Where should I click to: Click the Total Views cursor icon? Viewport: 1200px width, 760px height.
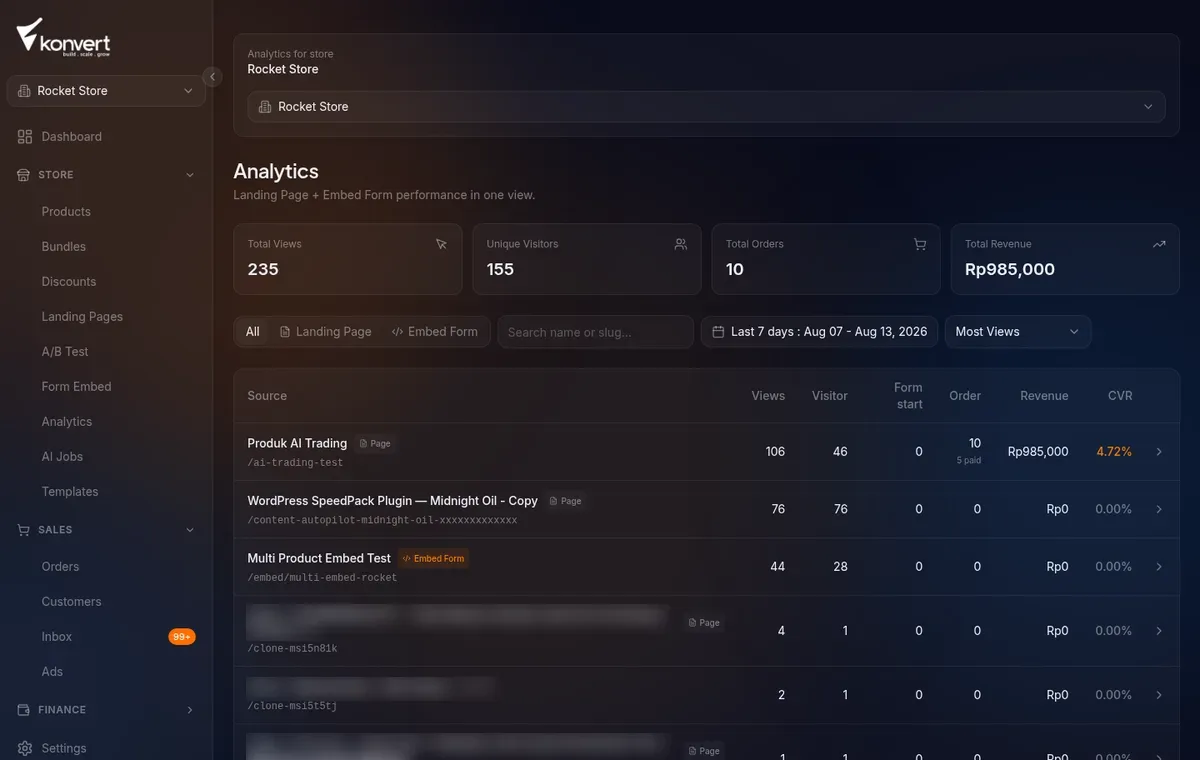click(x=441, y=244)
